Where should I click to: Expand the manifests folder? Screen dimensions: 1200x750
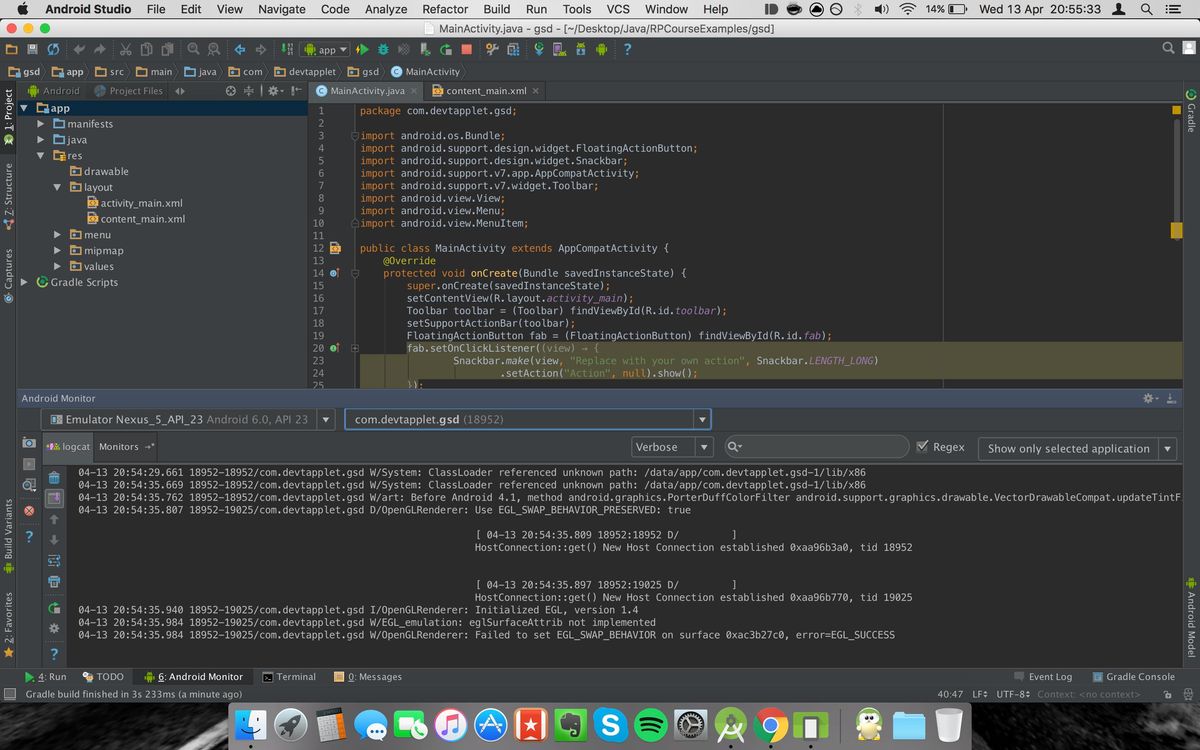tap(41, 124)
